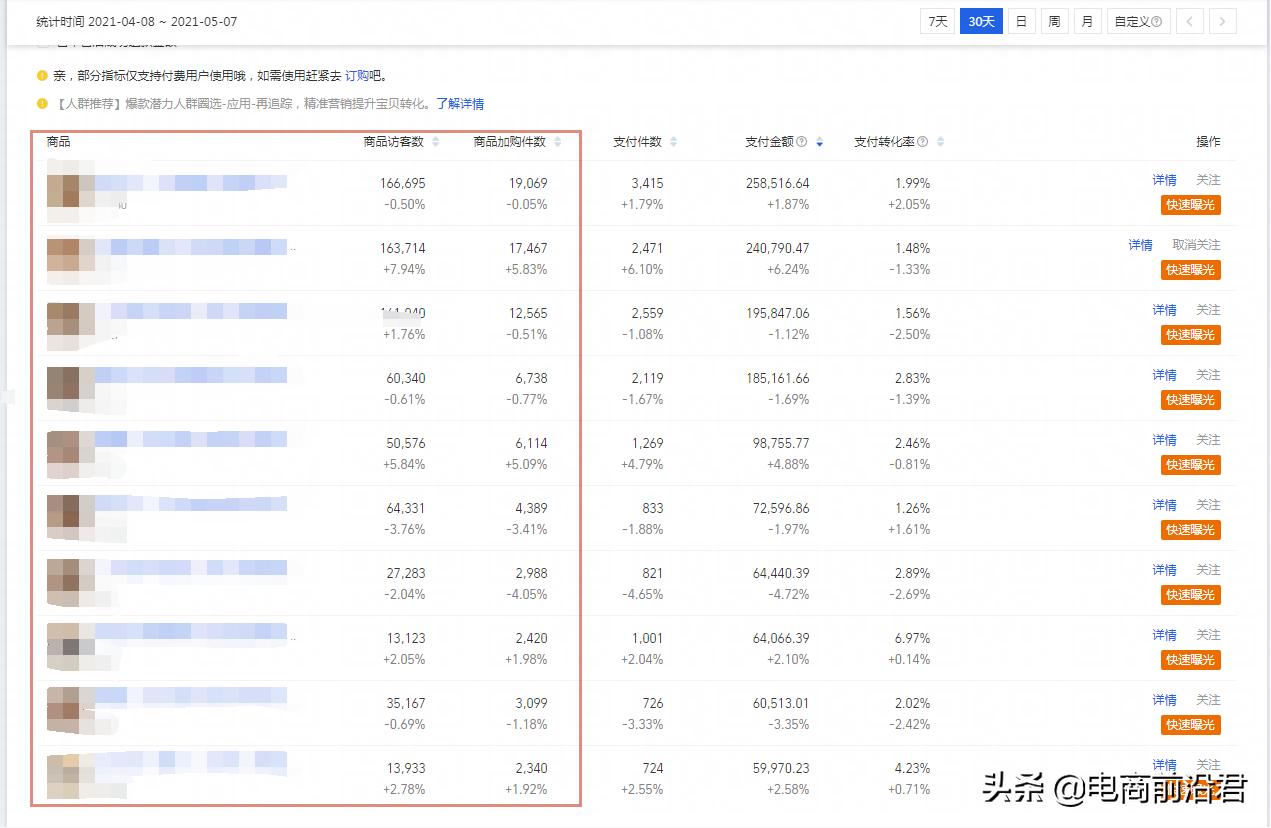Click the left pagination arrow
Image resolution: width=1271 pixels, height=828 pixels.
1189,20
